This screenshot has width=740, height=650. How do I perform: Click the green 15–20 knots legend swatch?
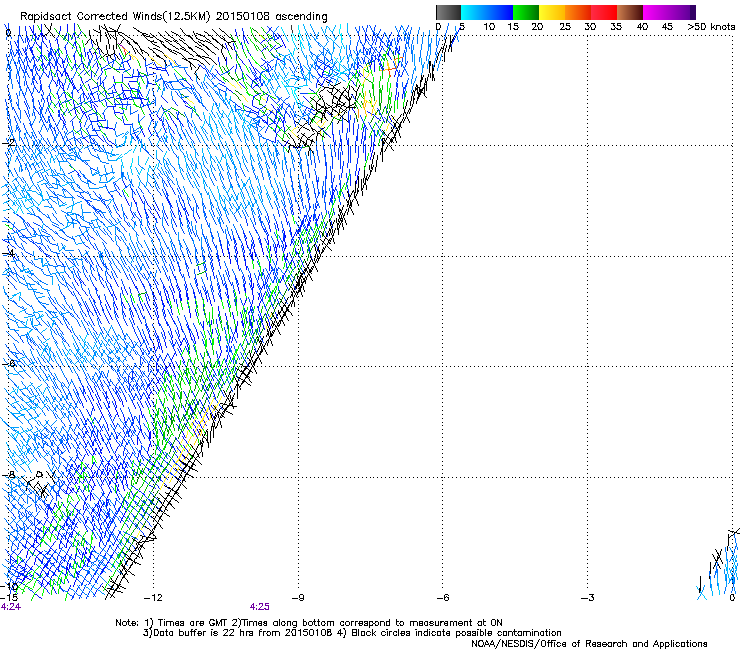pos(526,12)
